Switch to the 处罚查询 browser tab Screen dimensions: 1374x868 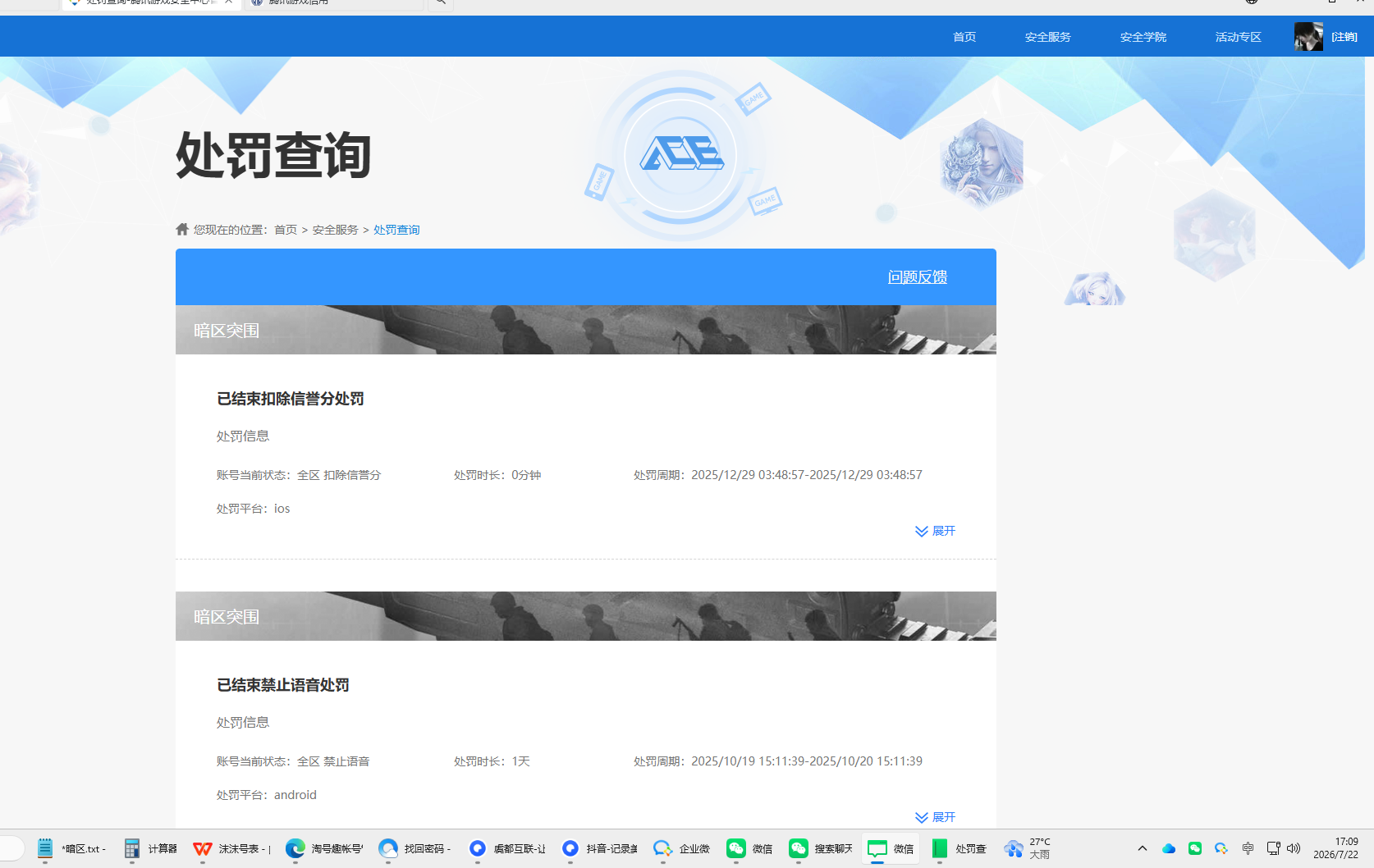pyautogui.click(x=152, y=4)
